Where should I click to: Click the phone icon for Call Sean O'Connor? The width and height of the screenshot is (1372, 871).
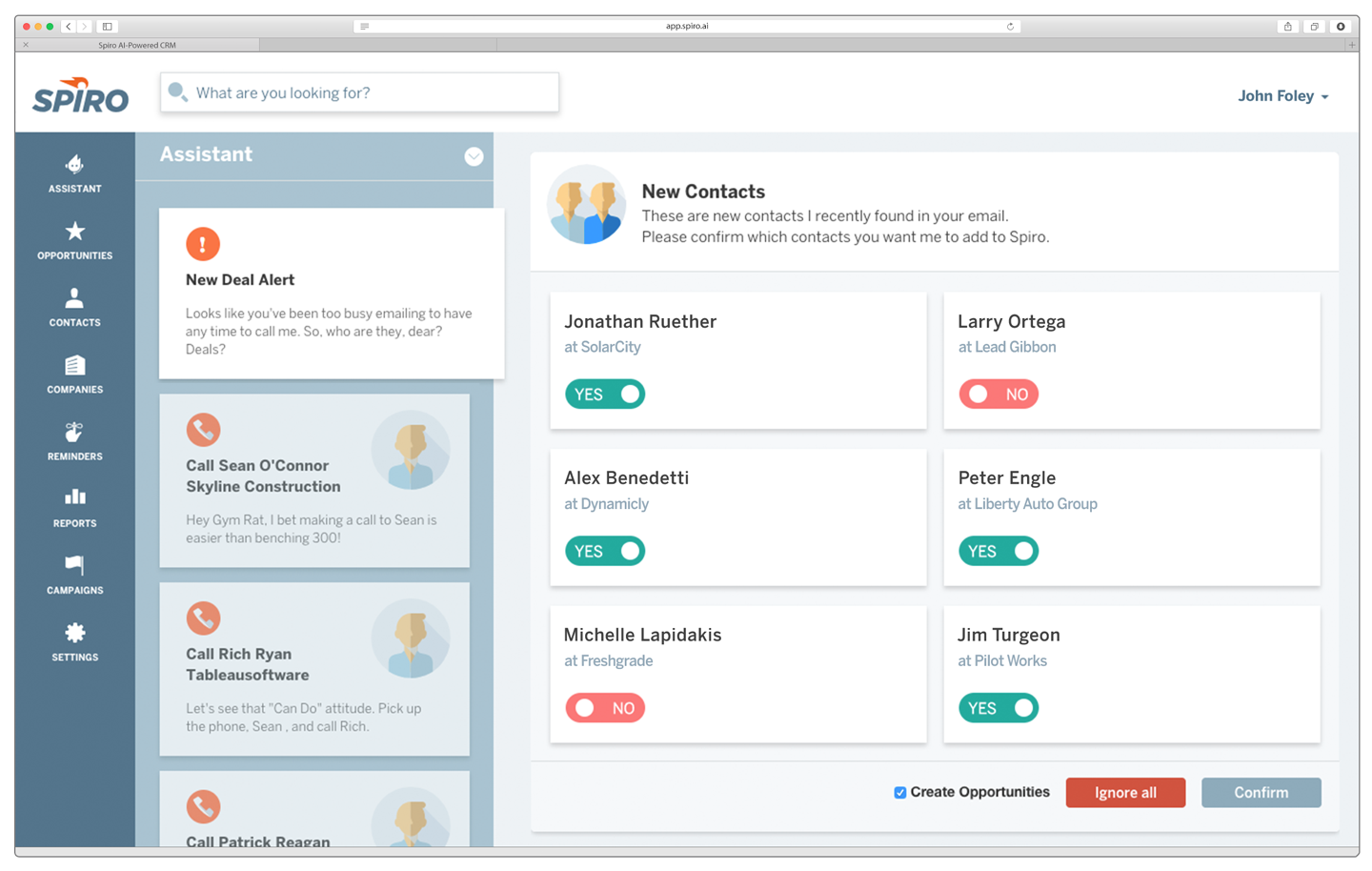point(203,430)
